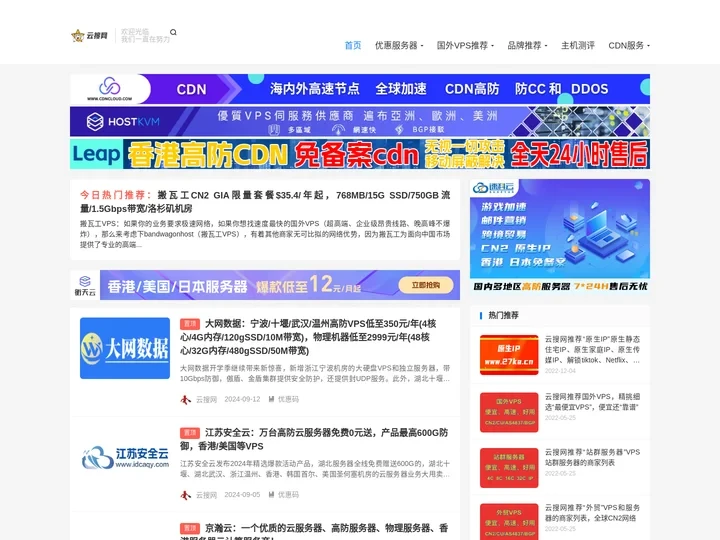Open 云搜网推荐国外VPS 精挑细选 link
This screenshot has width=720, height=540.
coord(592,402)
